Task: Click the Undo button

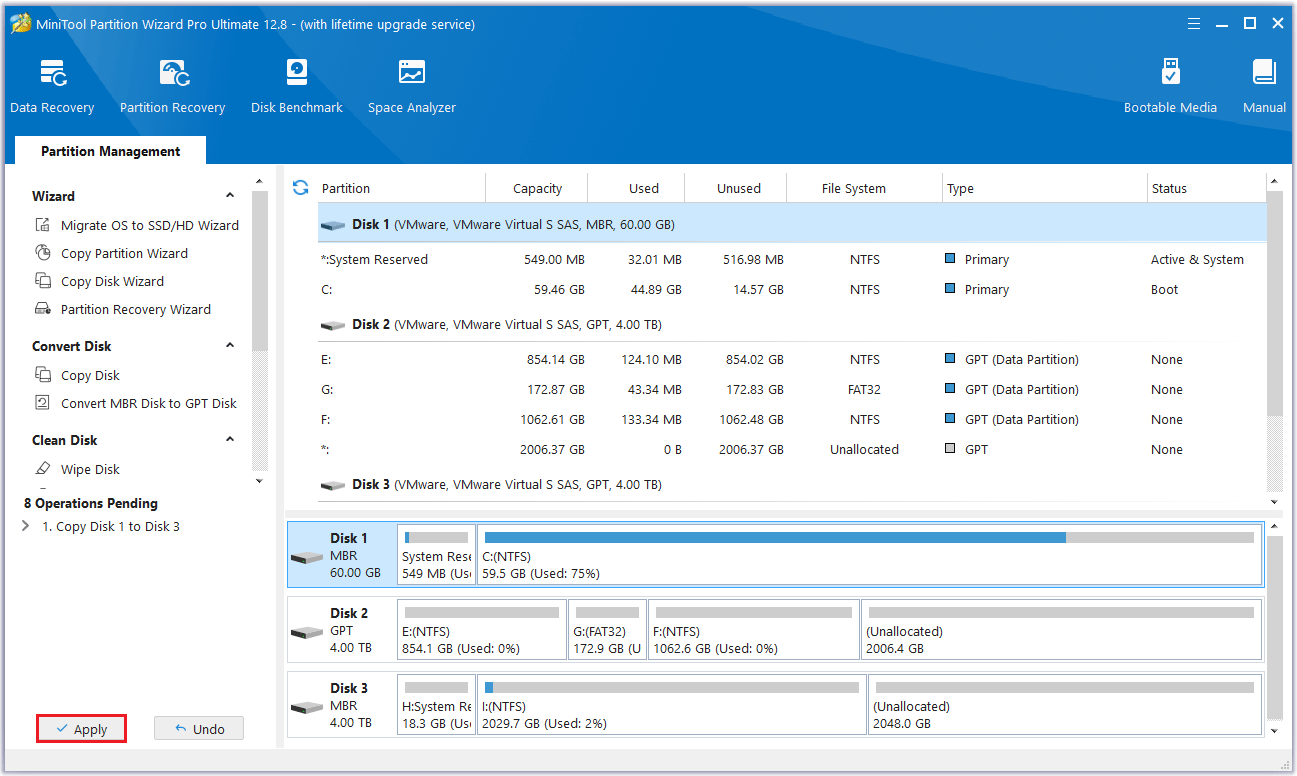Action: [x=199, y=729]
